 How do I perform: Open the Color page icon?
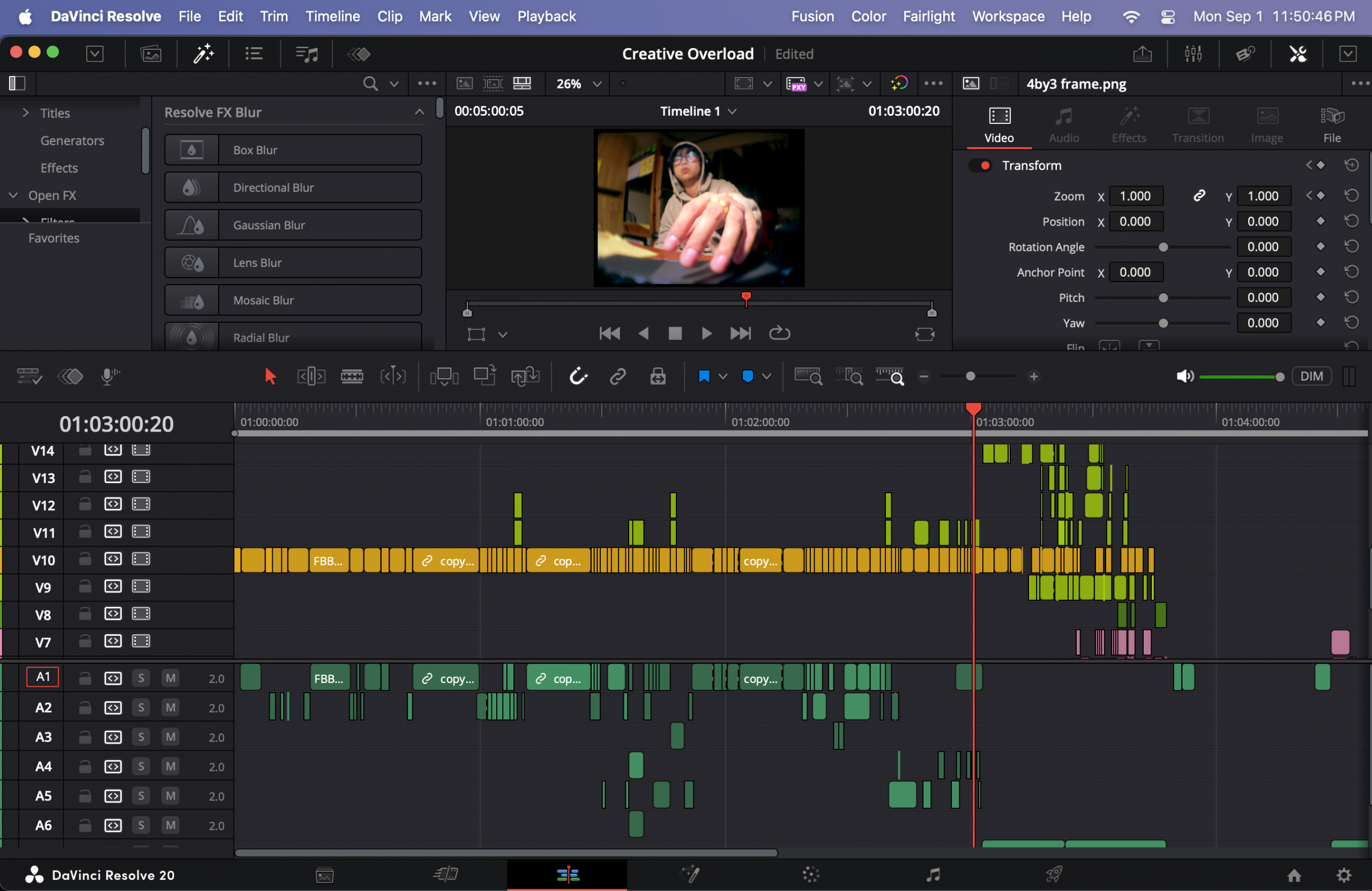click(810, 875)
